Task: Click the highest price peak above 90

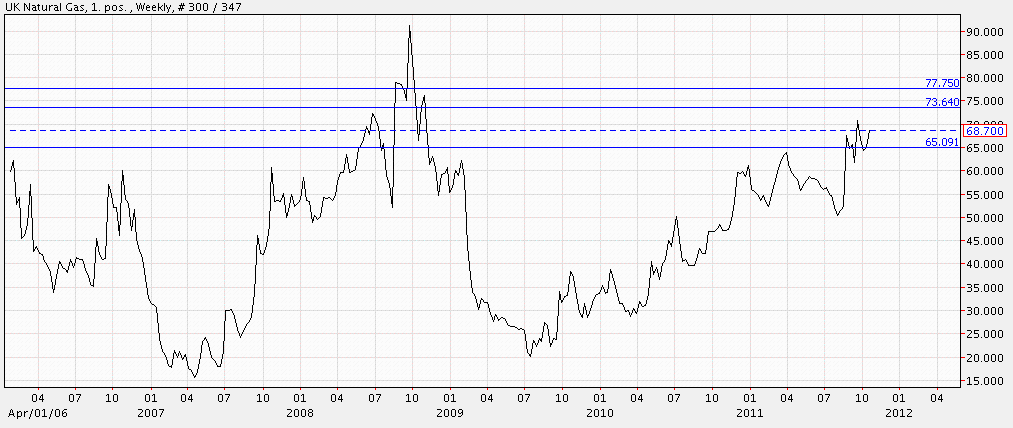Action: pos(410,27)
